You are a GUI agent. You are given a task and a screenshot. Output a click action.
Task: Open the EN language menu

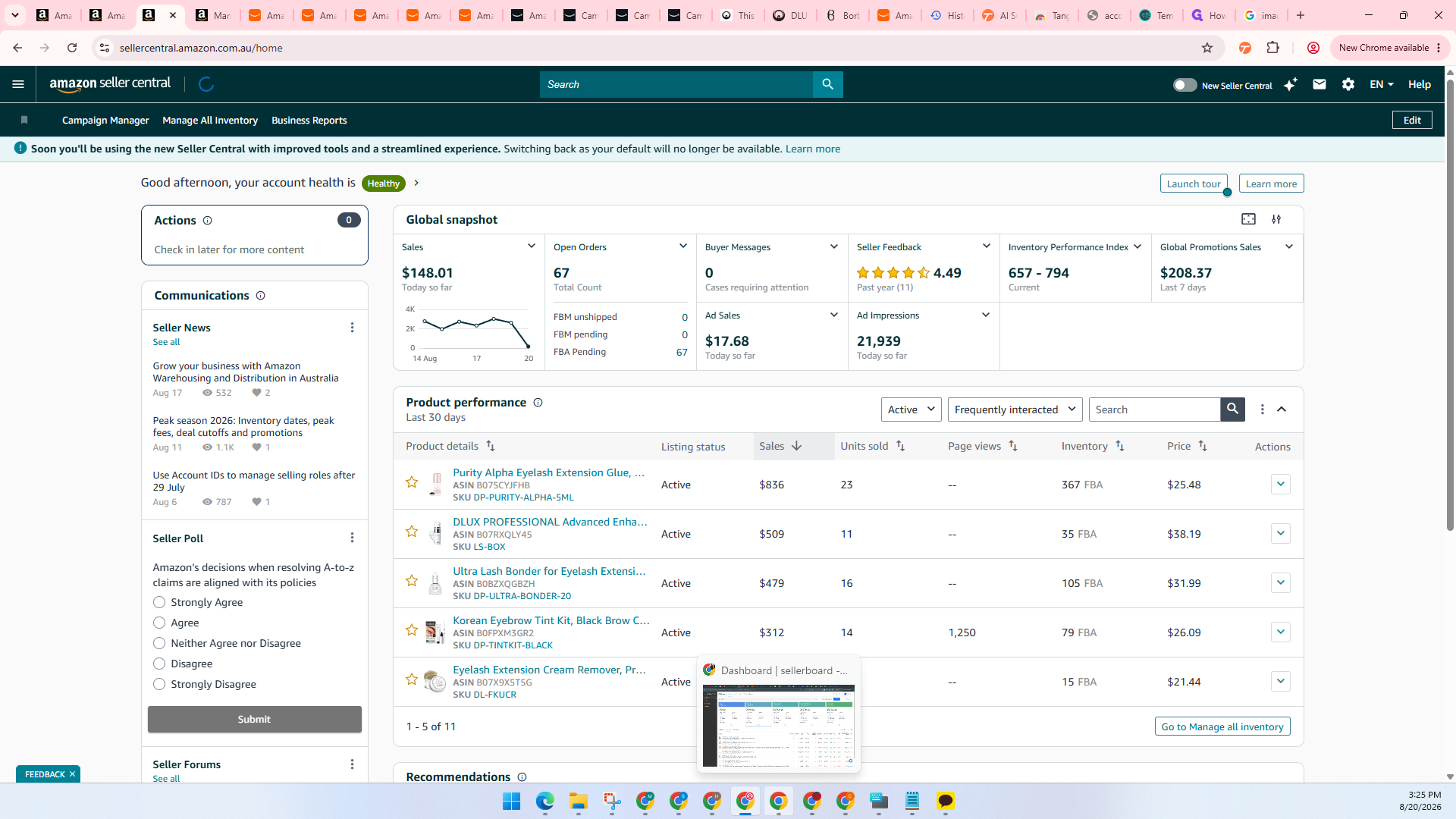1381,84
